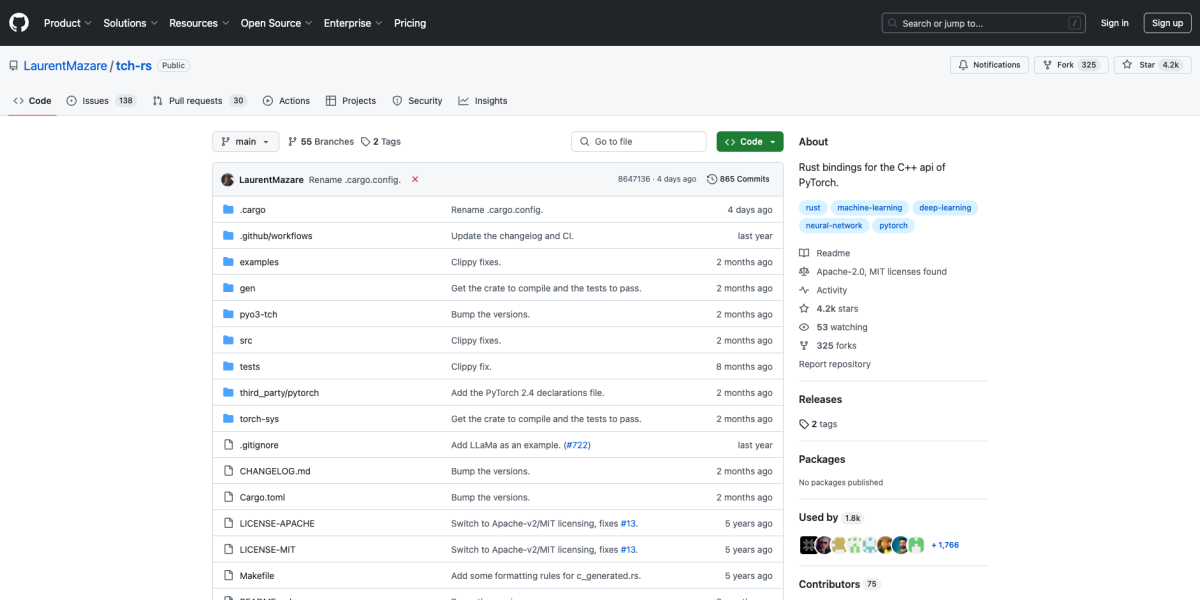Open the Solutions navigation menu
This screenshot has height=600, width=1200.
[130, 23]
